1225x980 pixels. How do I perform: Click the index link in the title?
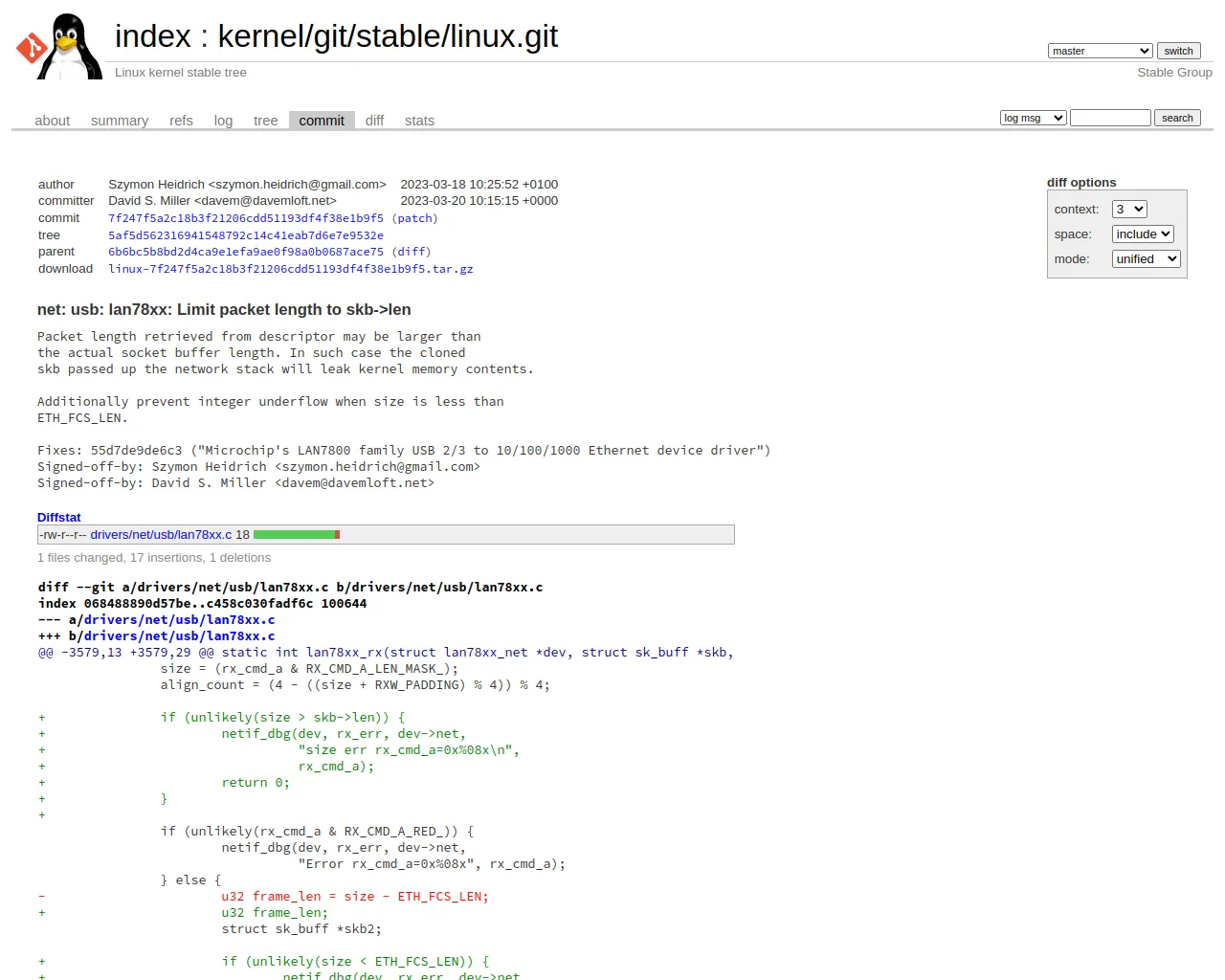coord(153,36)
